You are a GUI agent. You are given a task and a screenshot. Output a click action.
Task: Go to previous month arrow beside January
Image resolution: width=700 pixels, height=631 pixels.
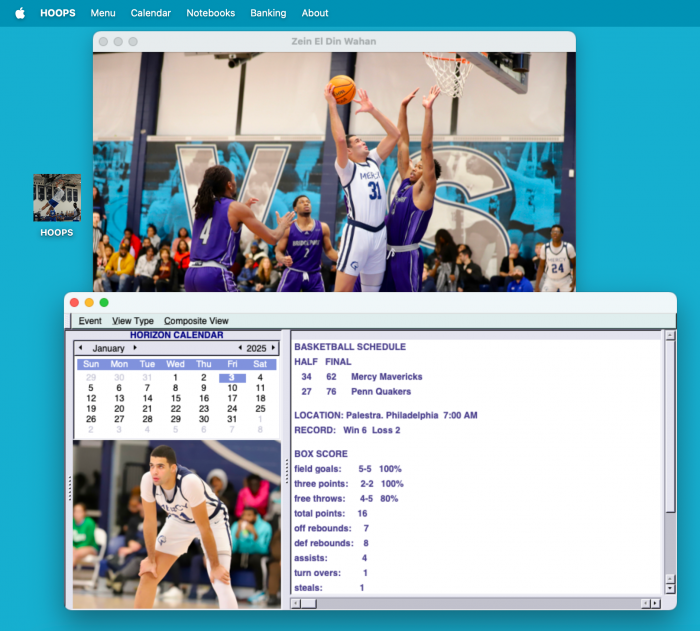(81, 348)
